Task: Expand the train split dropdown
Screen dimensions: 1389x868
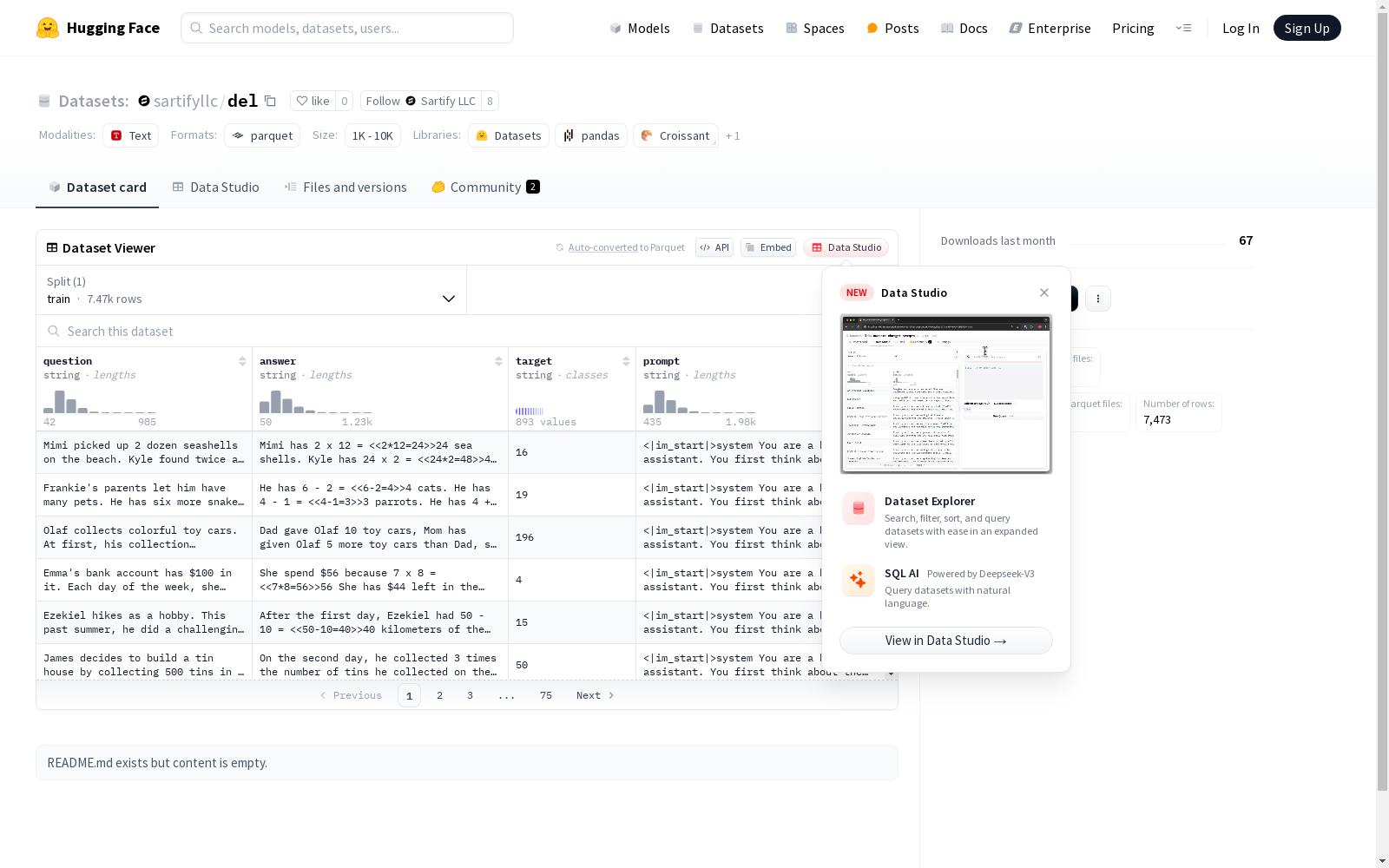Action: tap(251, 290)
